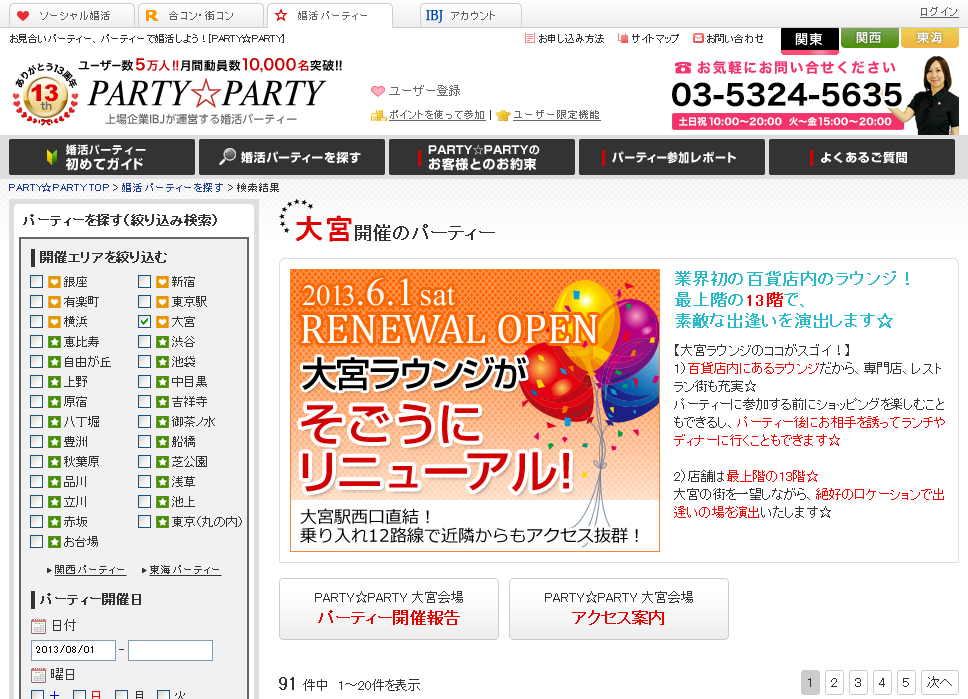Check the 品川 area checkbox
The image size is (968, 699).
click(x=36, y=482)
